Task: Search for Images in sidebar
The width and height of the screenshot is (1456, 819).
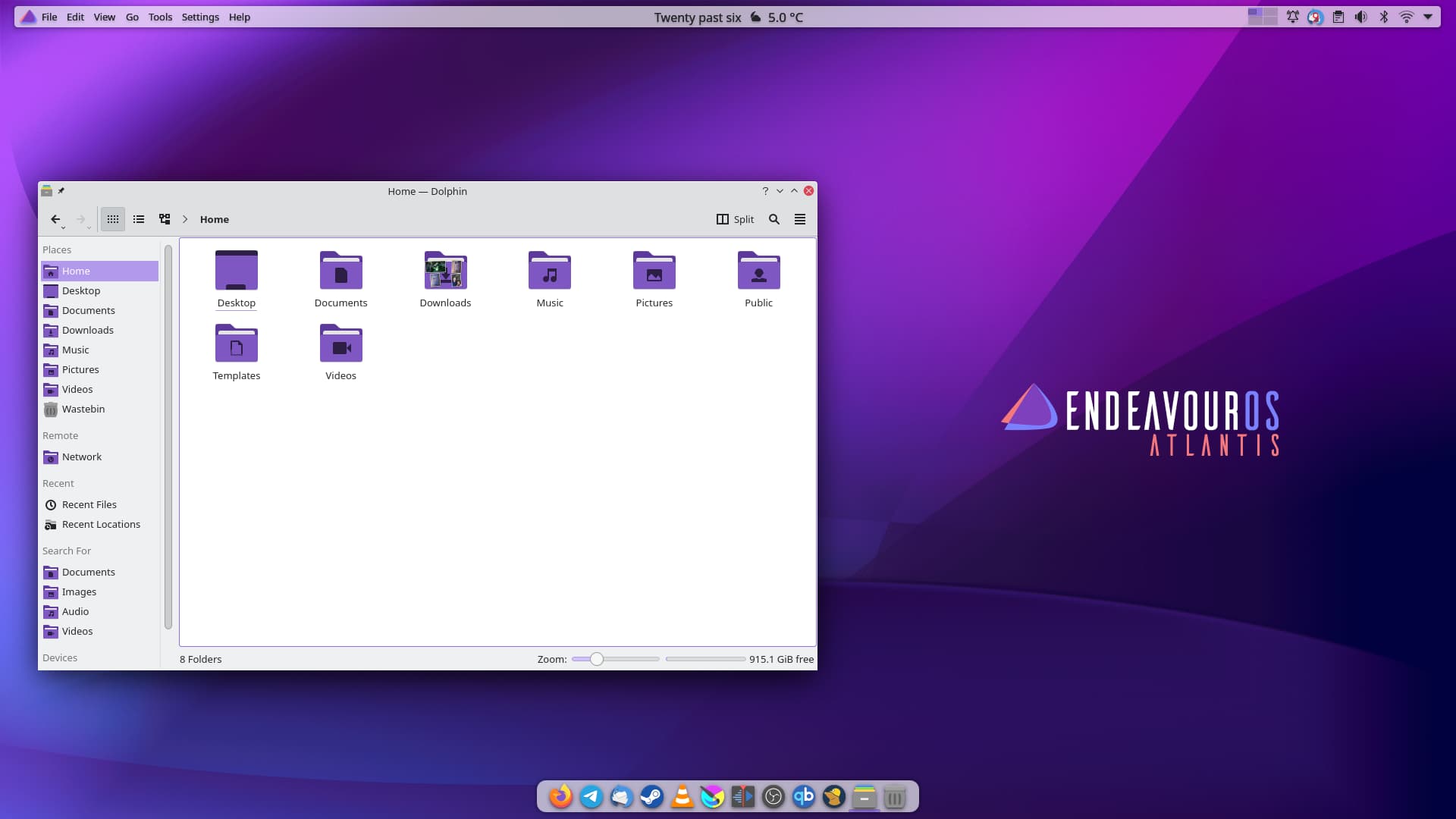Action: 99,591
